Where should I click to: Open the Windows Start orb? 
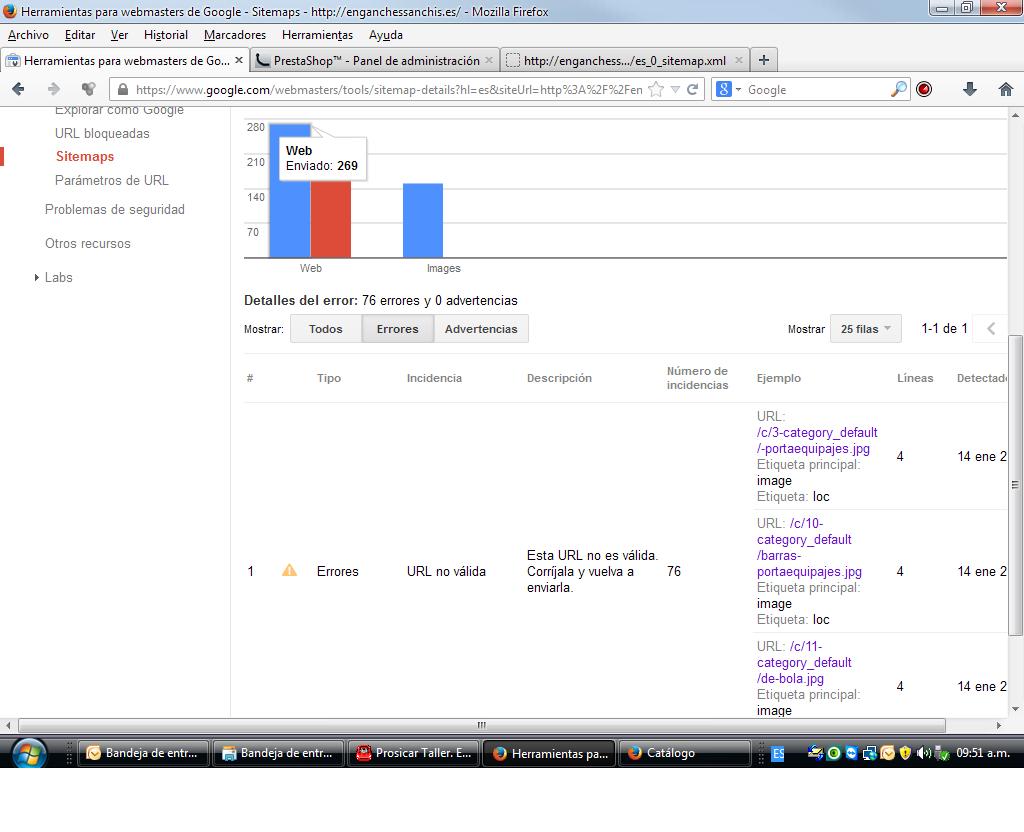pyautogui.click(x=29, y=753)
